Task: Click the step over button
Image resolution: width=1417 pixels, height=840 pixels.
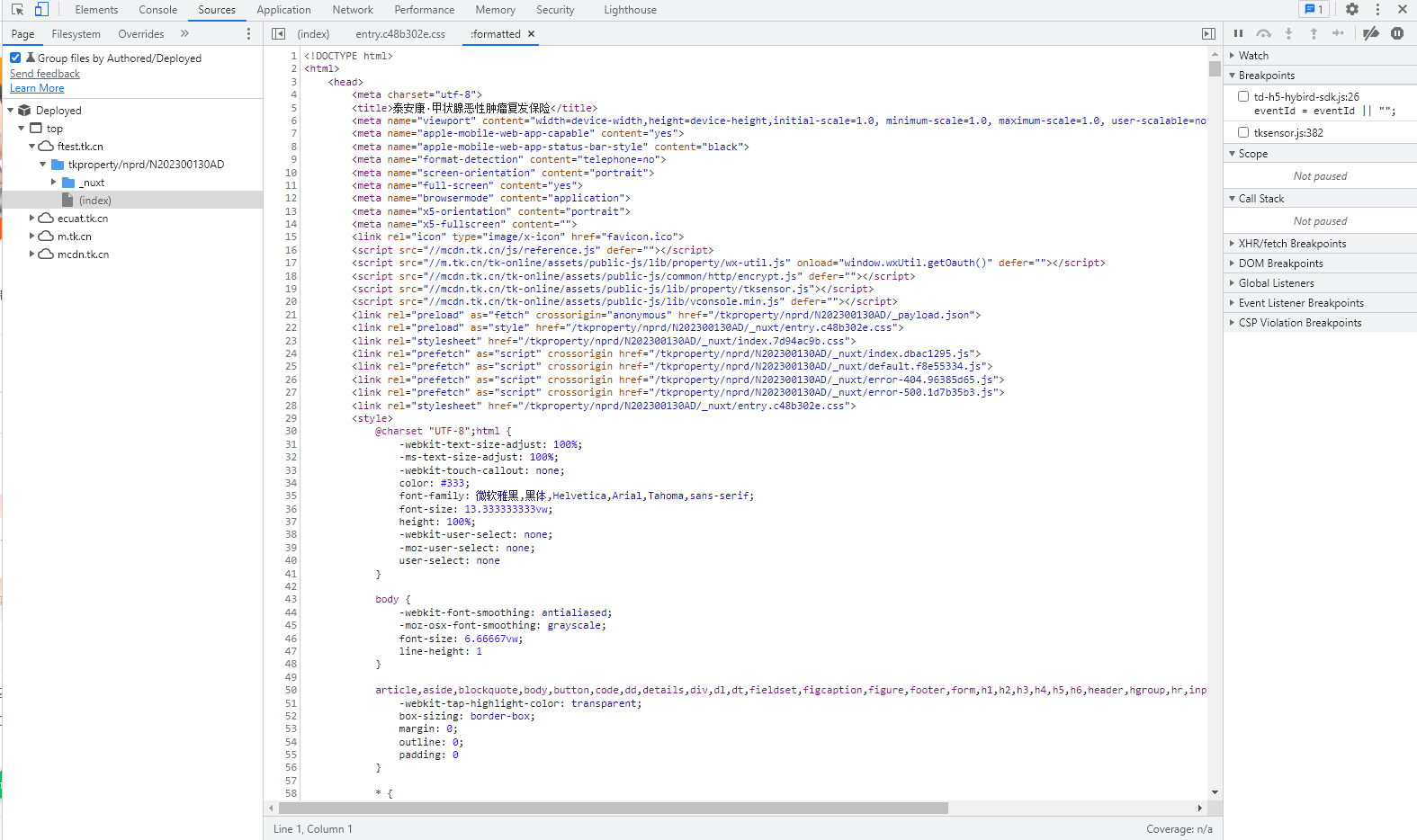Action: (1264, 34)
